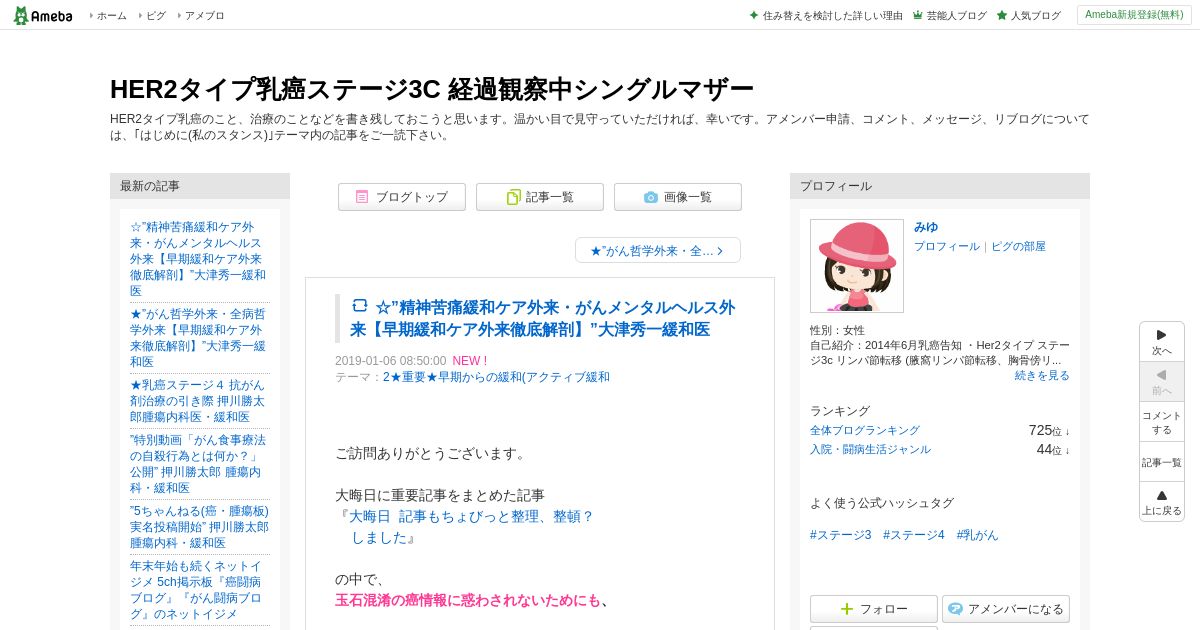Screen dimensions: 1200x630
Task: Click 前へ previous arrow in floating panel
Action: coord(1162,381)
